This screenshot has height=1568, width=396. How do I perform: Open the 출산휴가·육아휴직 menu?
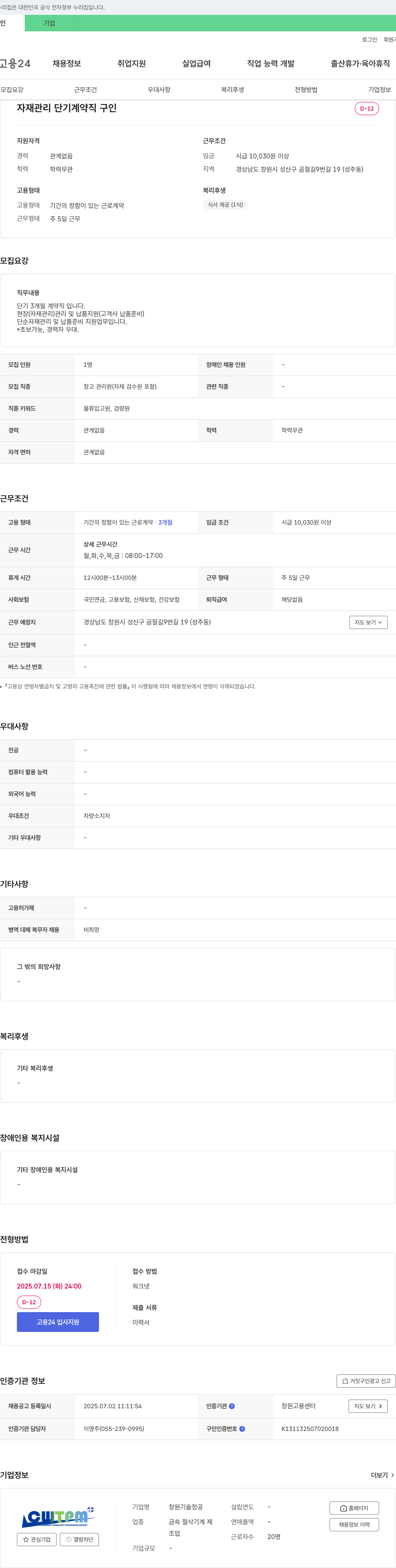[x=360, y=63]
